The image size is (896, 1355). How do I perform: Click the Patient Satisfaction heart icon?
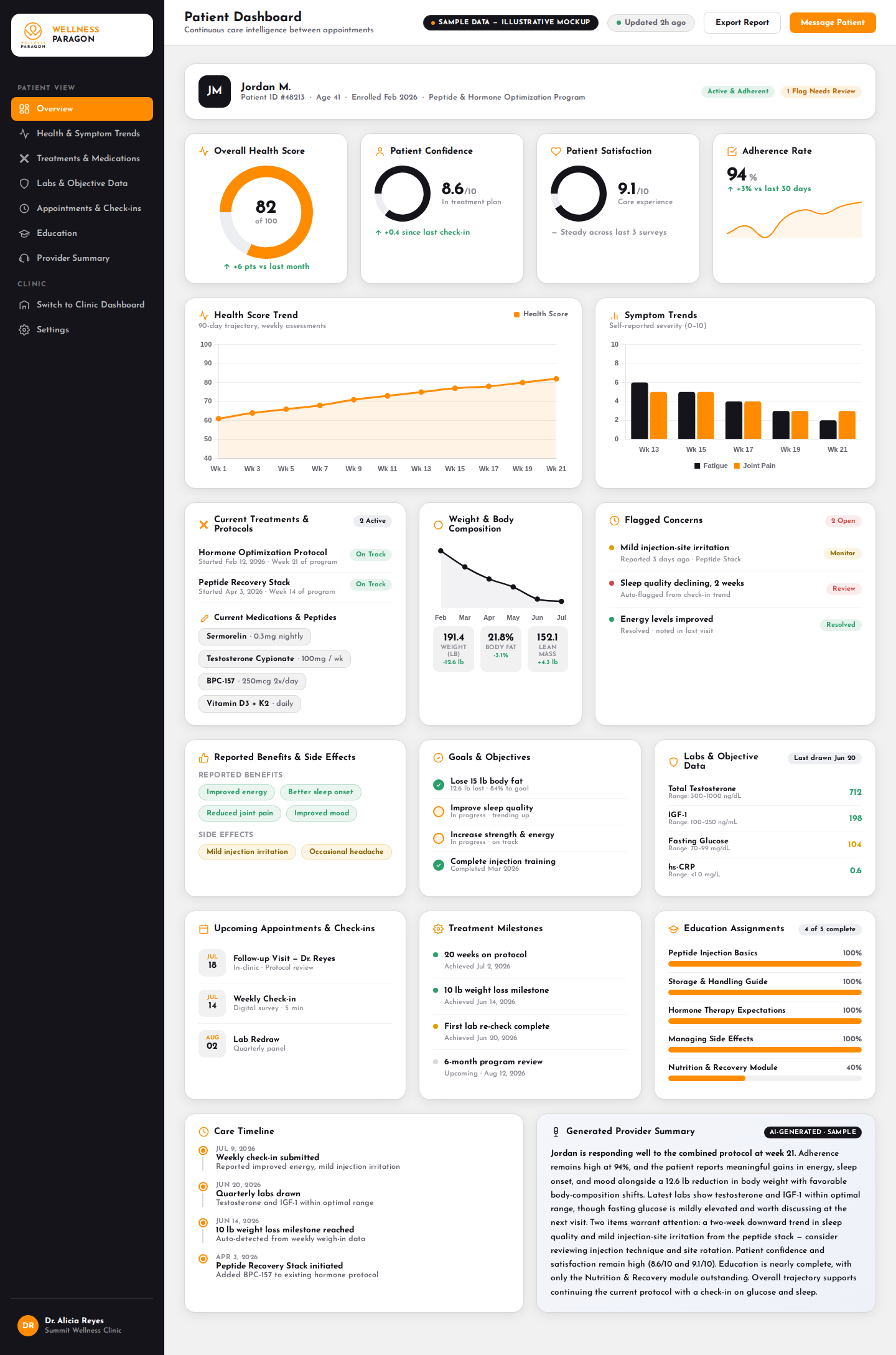[x=556, y=151]
